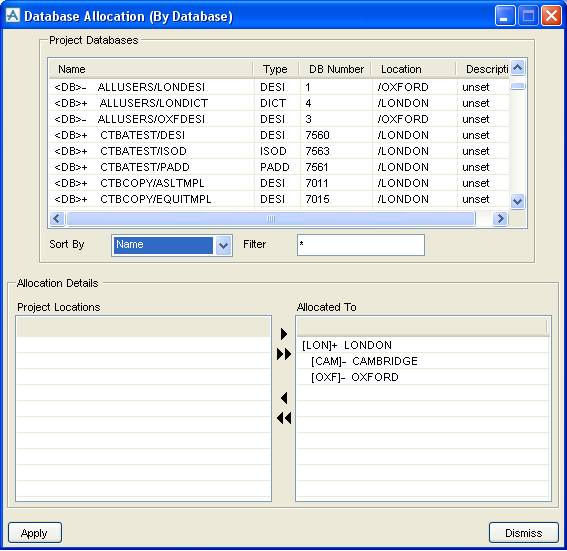Click the DB Number column header

(336, 69)
